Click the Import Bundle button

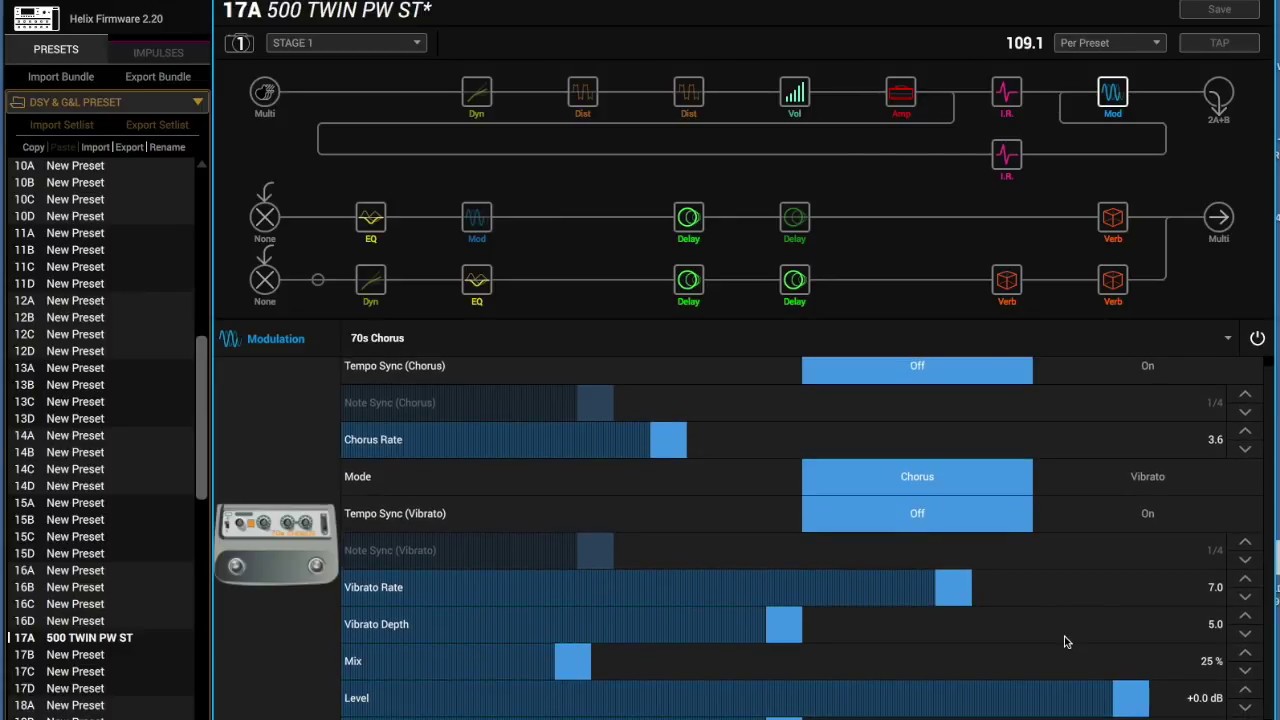61,77
